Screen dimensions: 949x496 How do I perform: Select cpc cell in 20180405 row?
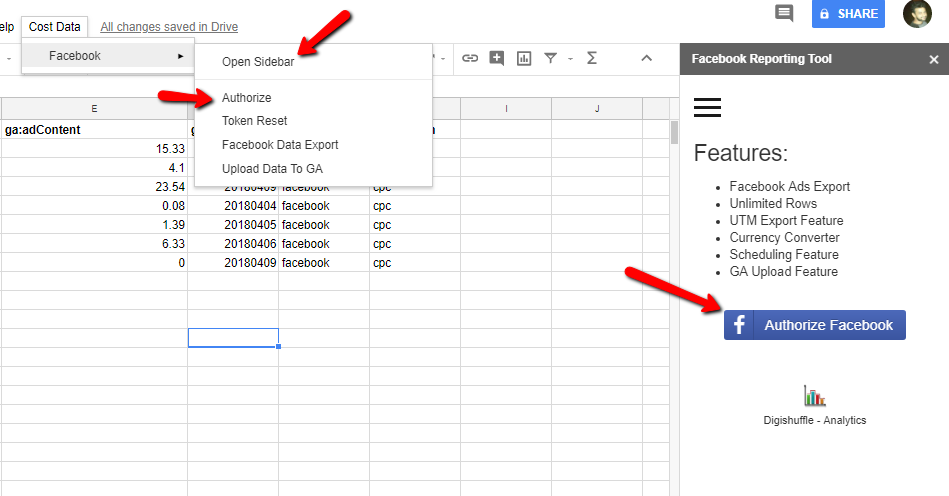(415, 224)
